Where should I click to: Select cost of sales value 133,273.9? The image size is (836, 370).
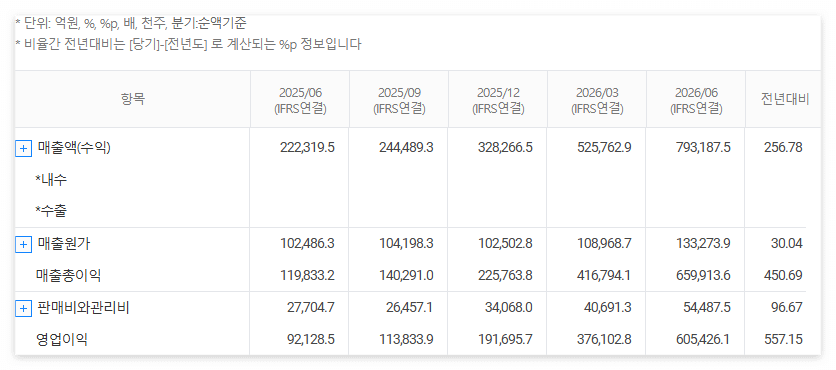tap(704, 244)
